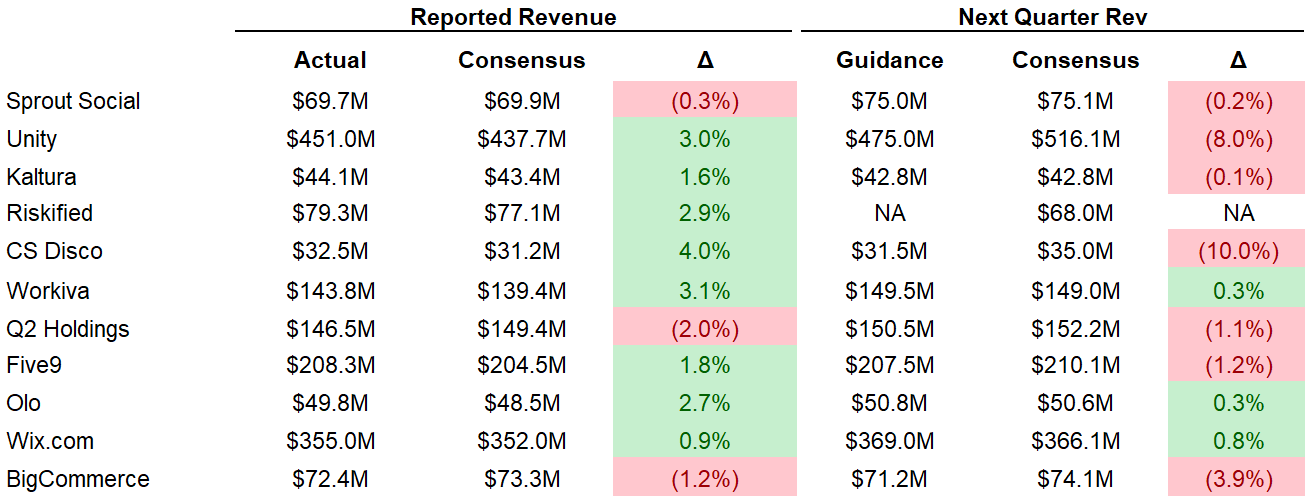Click BigCommerce actual revenue $72.4M

pos(330,479)
